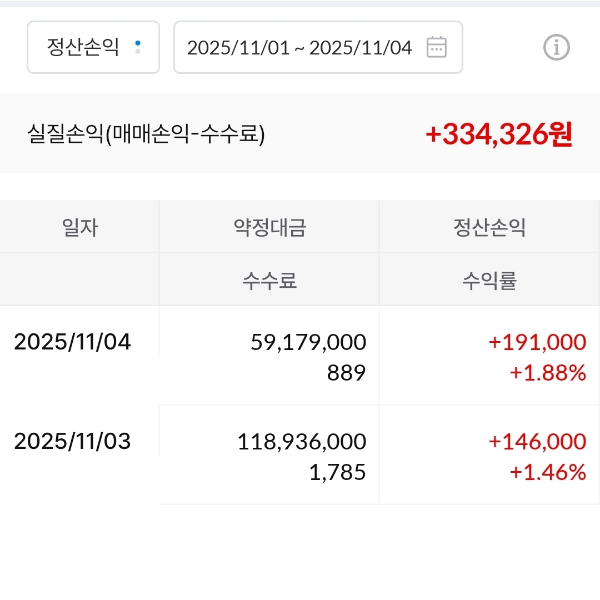Select the 118,936,000 contract amount
600x600 pixels.
click(x=301, y=441)
